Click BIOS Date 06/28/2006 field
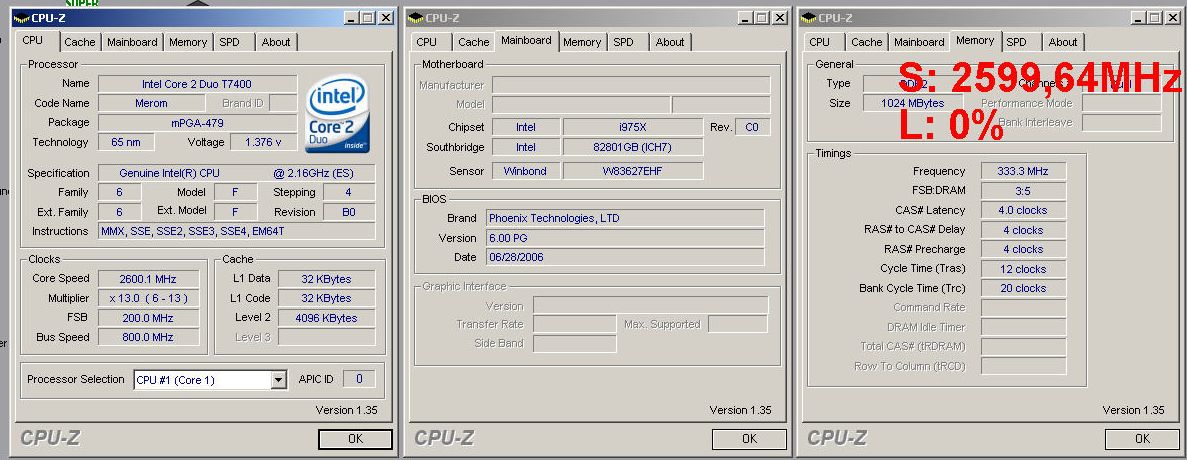Viewport: 1187px width, 460px height. pos(625,257)
